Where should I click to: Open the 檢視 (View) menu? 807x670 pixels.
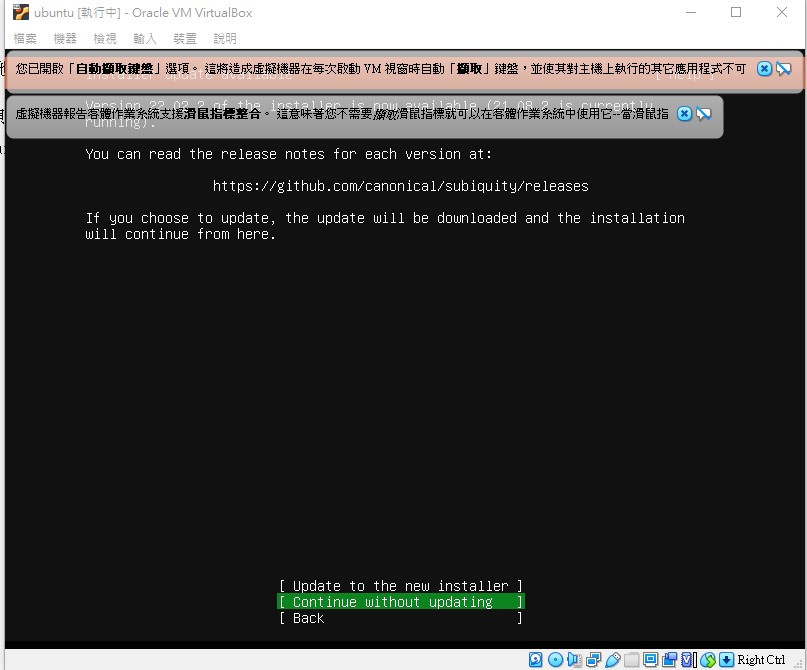tap(105, 39)
